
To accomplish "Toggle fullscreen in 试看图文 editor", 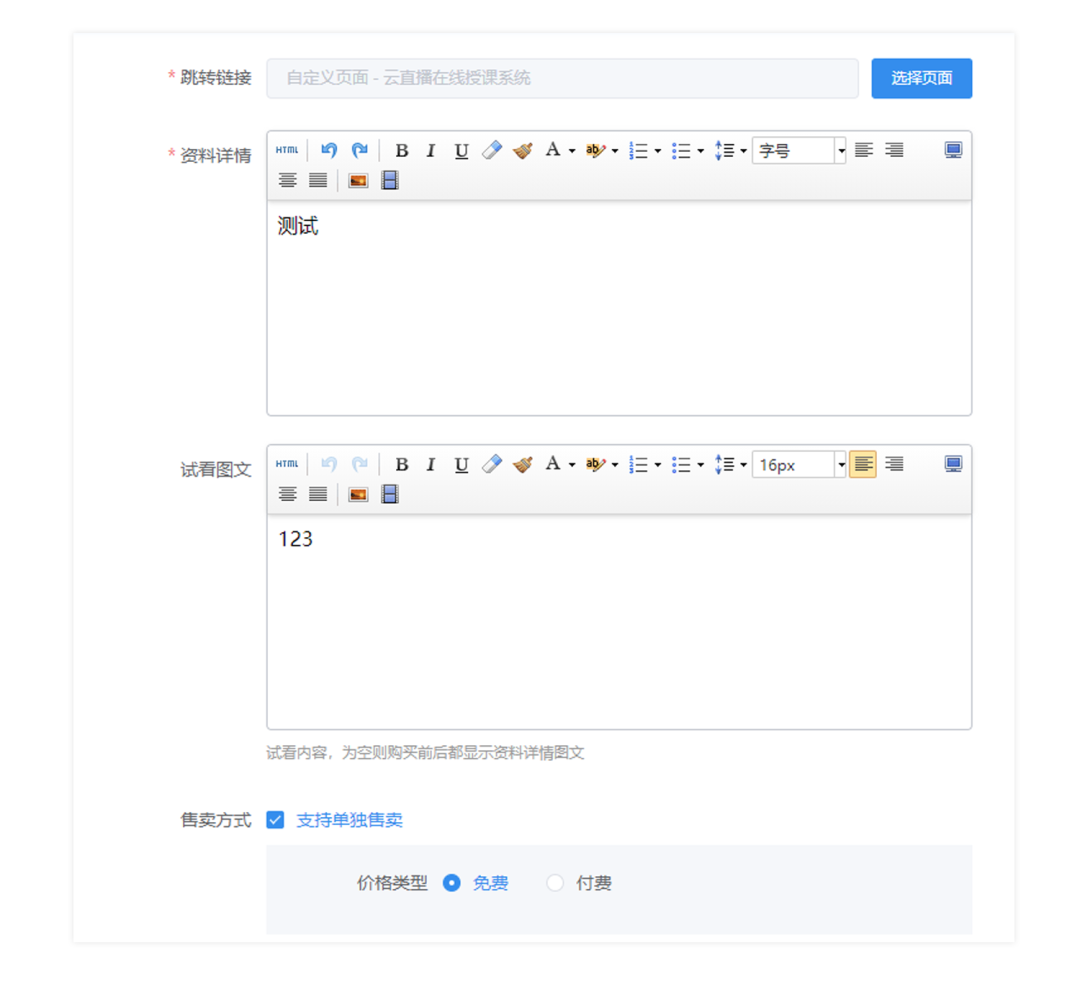I will 953,464.
